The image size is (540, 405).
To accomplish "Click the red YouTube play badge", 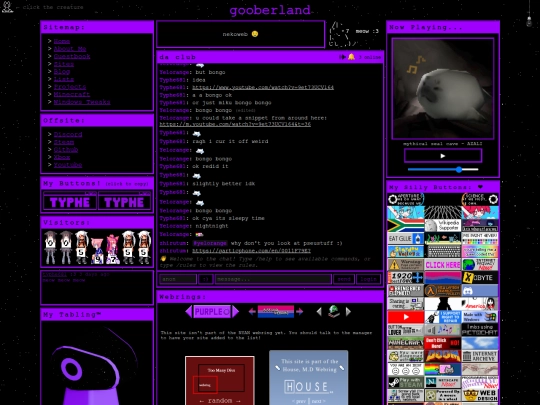I will point(406,317).
